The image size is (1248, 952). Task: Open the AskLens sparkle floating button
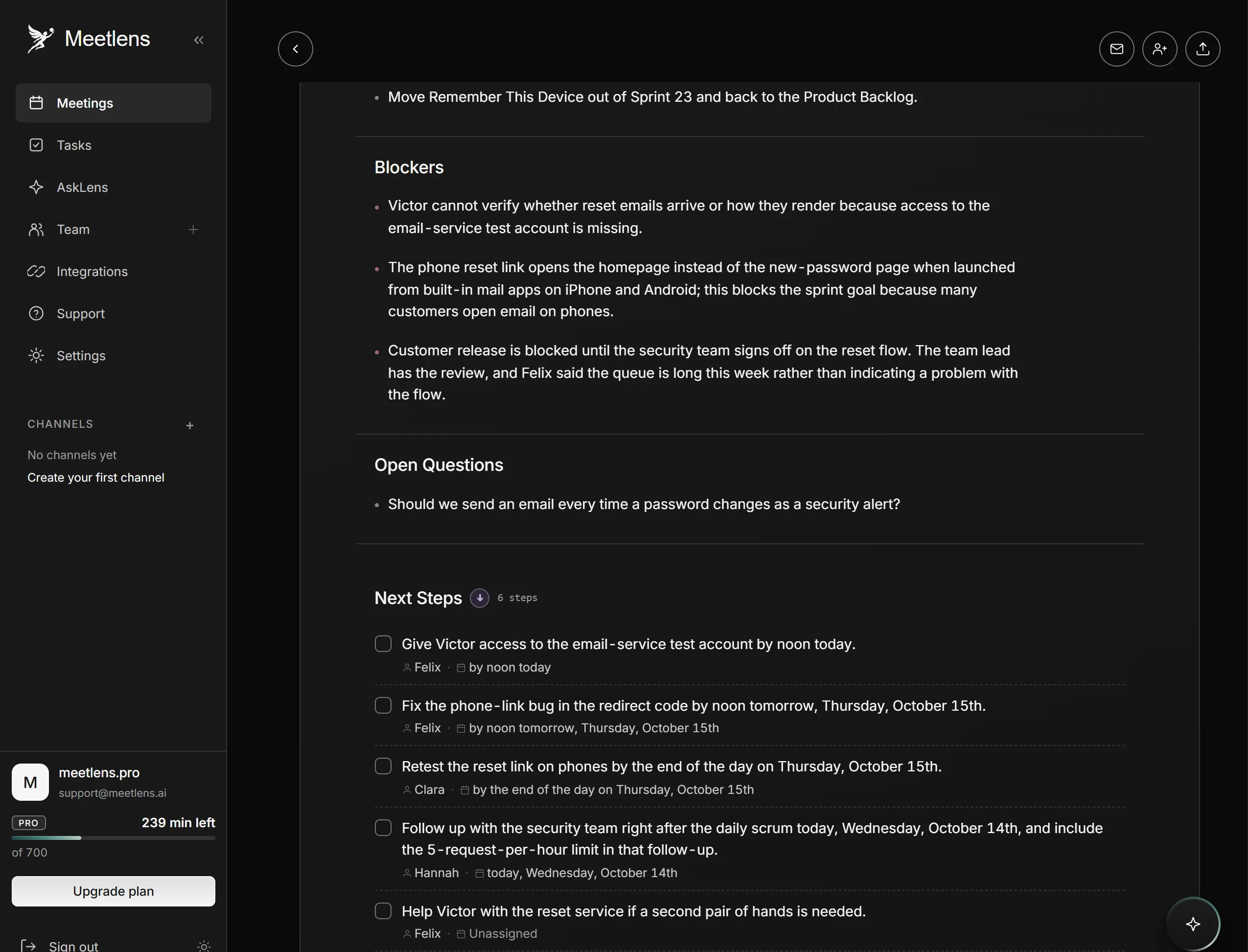(x=1193, y=924)
